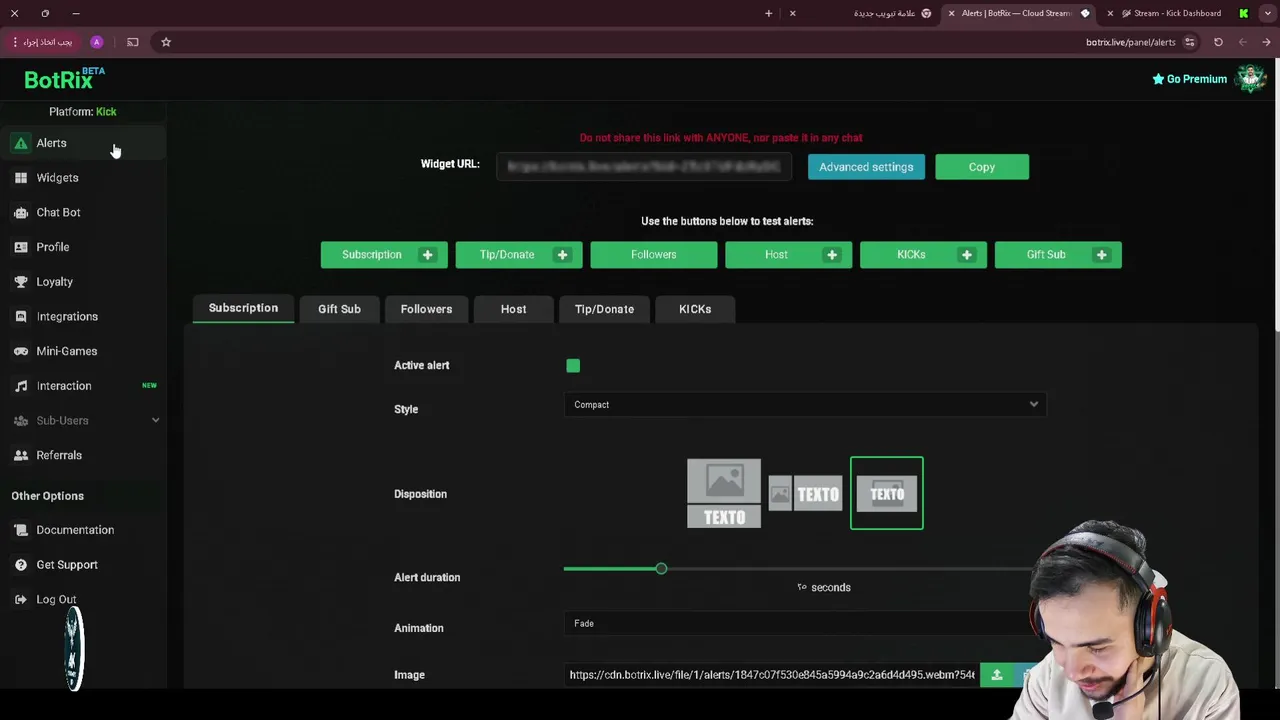Open Referrals in the sidebar

[59, 455]
